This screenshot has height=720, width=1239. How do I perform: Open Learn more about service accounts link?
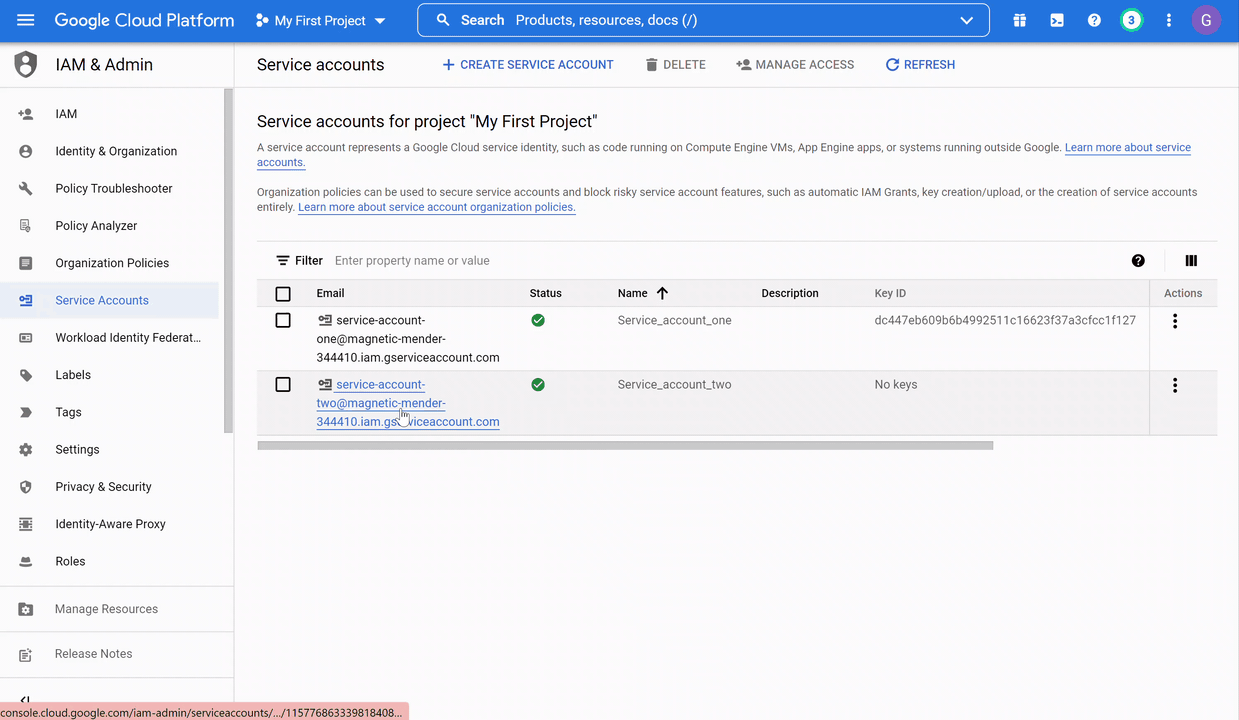1128,147
